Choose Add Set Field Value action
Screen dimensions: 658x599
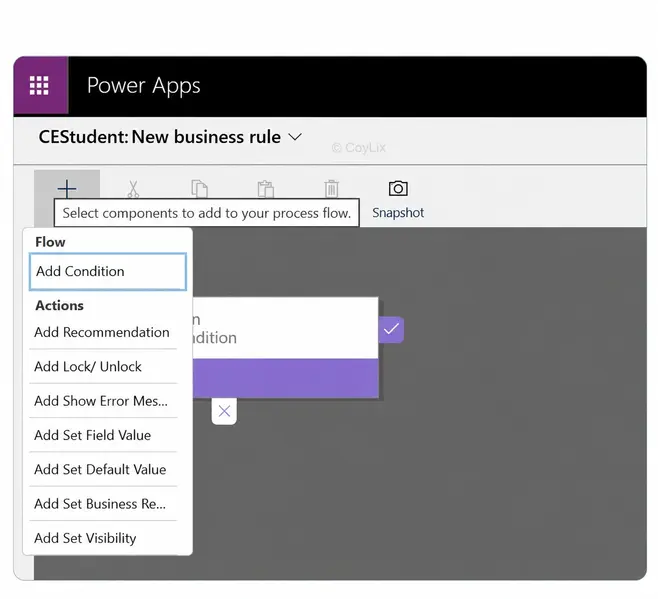point(103,436)
